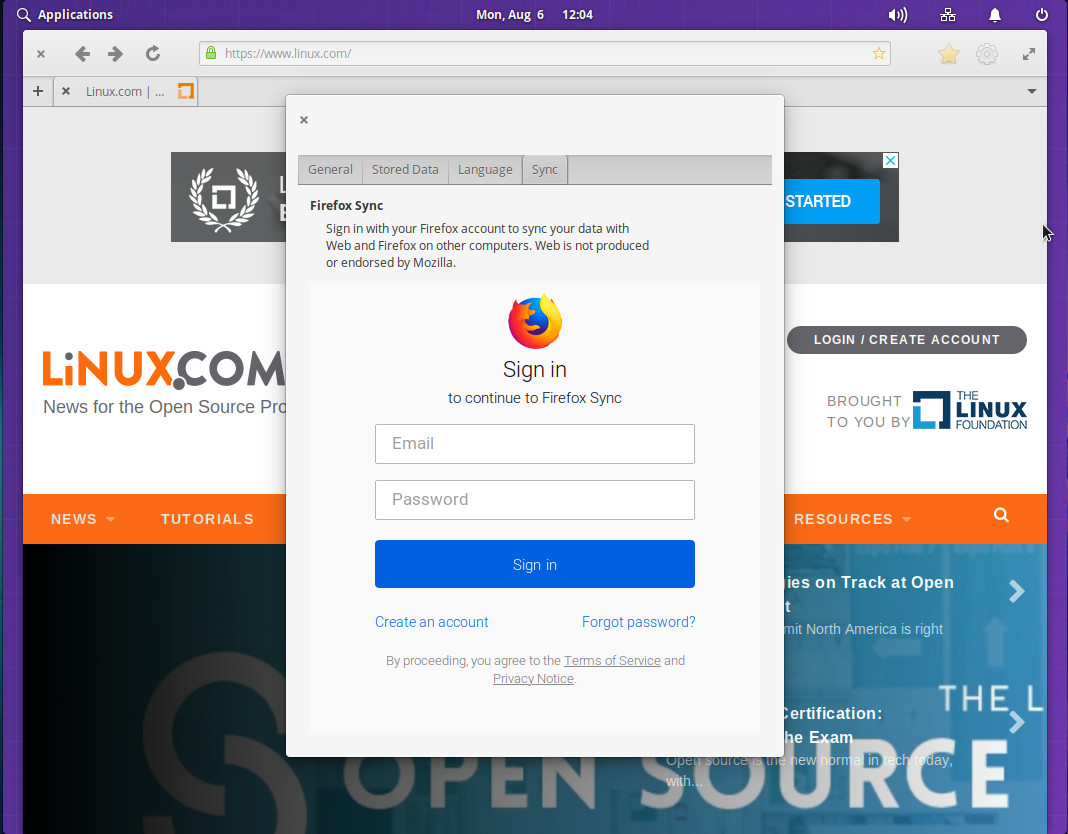Open TUTORIALS in the Linux.com navbar
The image size is (1068, 834).
tap(207, 519)
